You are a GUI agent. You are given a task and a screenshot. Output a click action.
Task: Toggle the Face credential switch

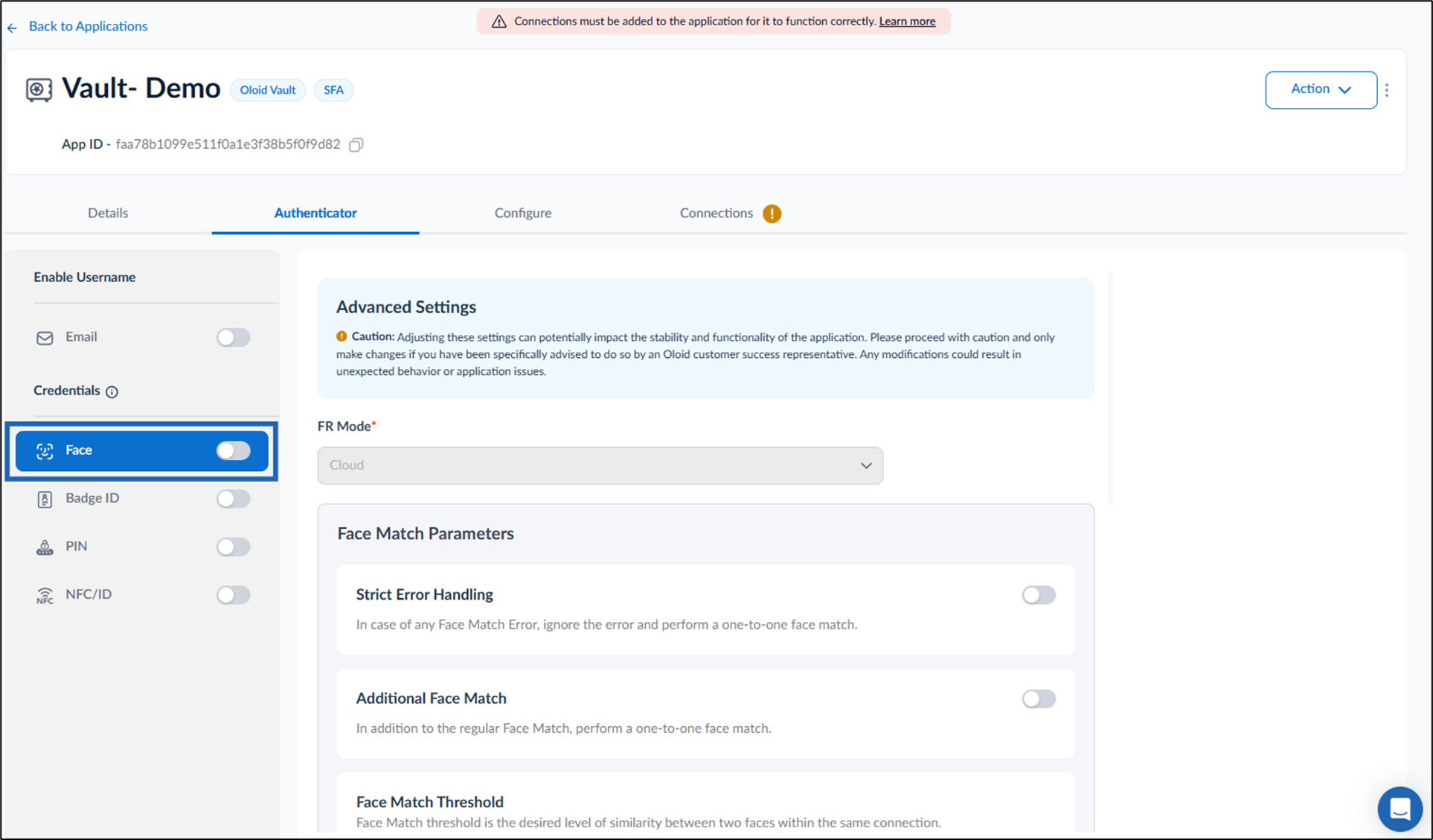click(x=234, y=450)
